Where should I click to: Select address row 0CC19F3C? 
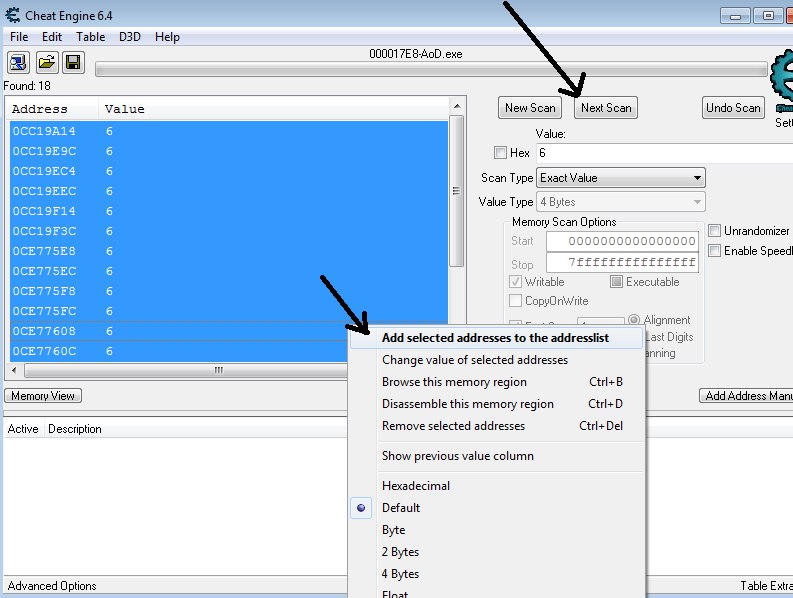tap(229, 231)
